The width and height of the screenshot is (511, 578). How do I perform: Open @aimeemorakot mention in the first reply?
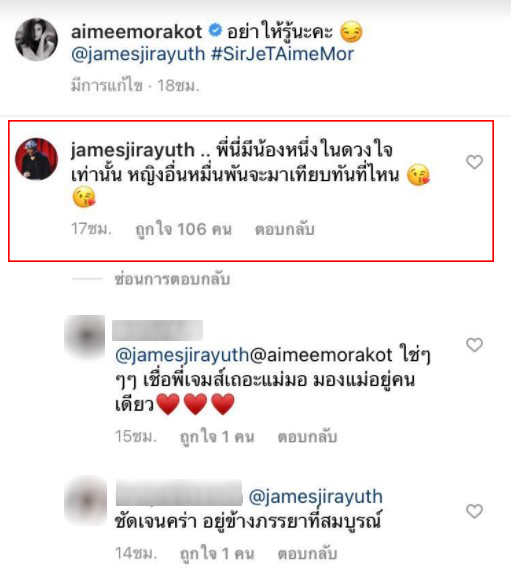point(321,355)
